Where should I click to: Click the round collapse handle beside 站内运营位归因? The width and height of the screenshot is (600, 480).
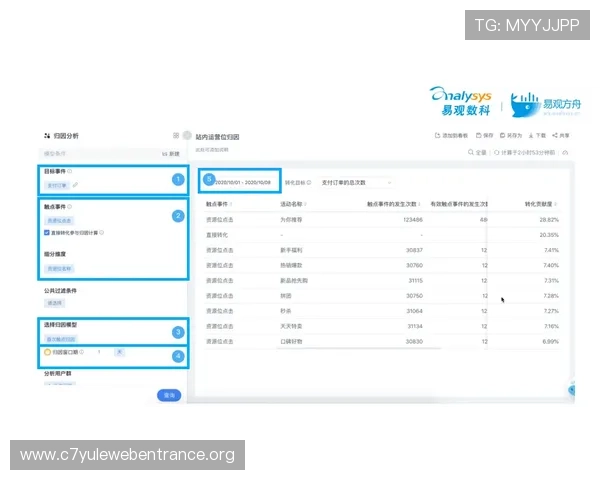click(187, 136)
